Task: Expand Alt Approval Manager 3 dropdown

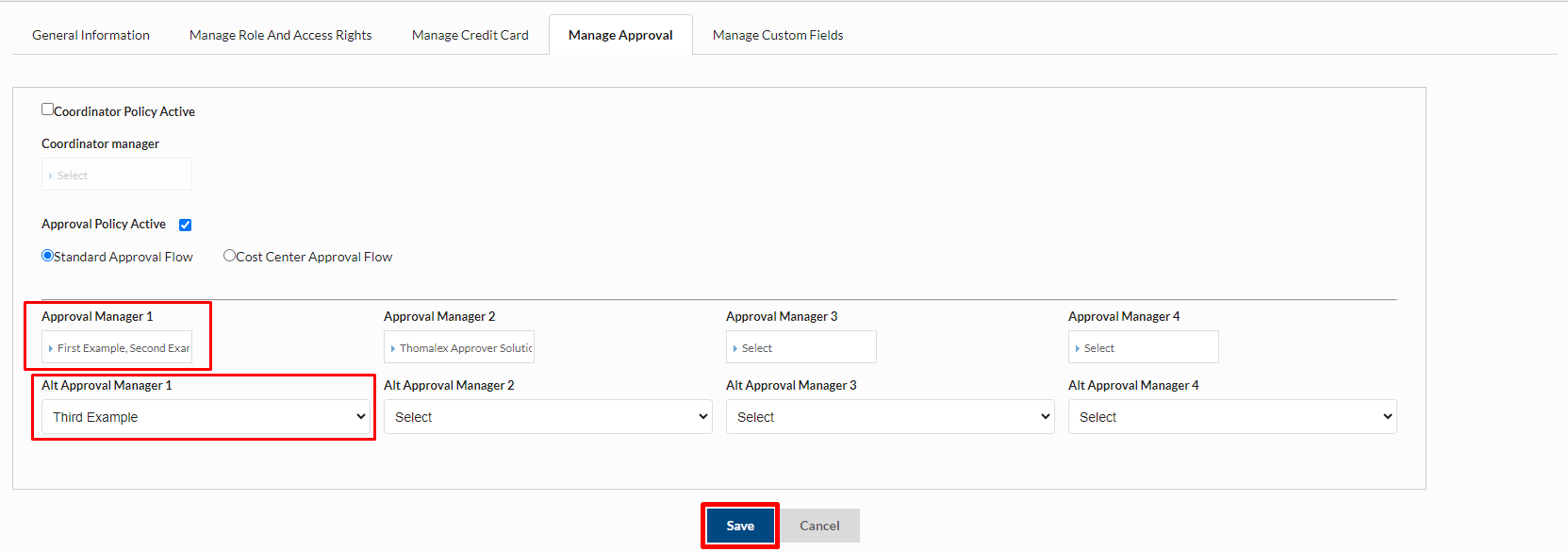Action: tap(890, 417)
